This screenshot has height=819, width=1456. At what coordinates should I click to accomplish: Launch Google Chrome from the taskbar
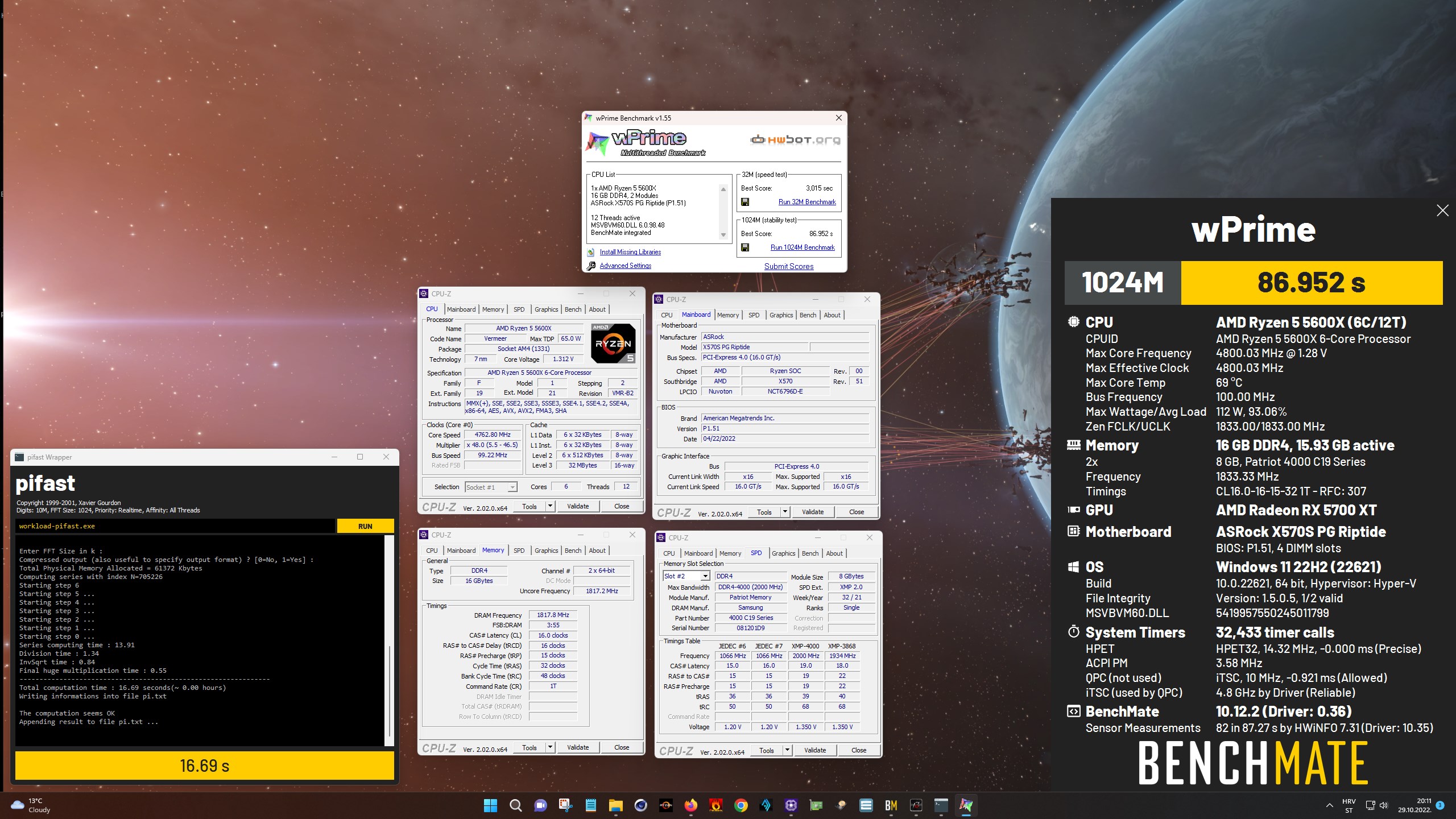pyautogui.click(x=741, y=805)
